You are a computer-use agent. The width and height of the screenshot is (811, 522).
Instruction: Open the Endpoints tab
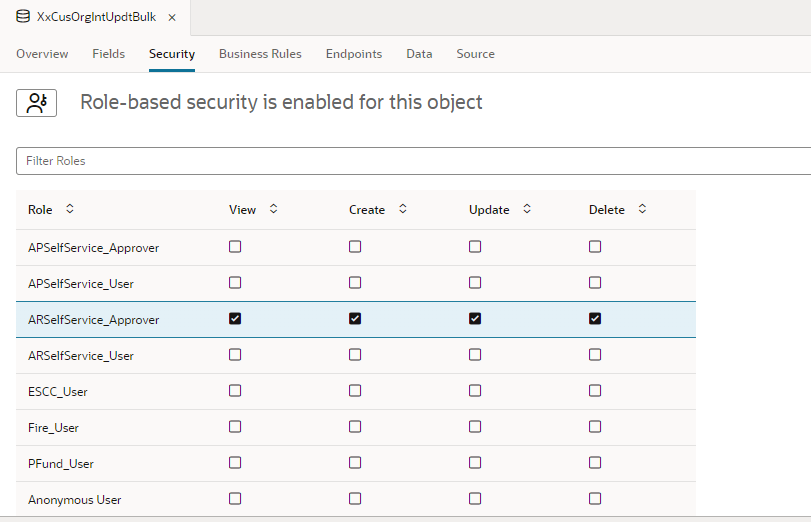[354, 54]
